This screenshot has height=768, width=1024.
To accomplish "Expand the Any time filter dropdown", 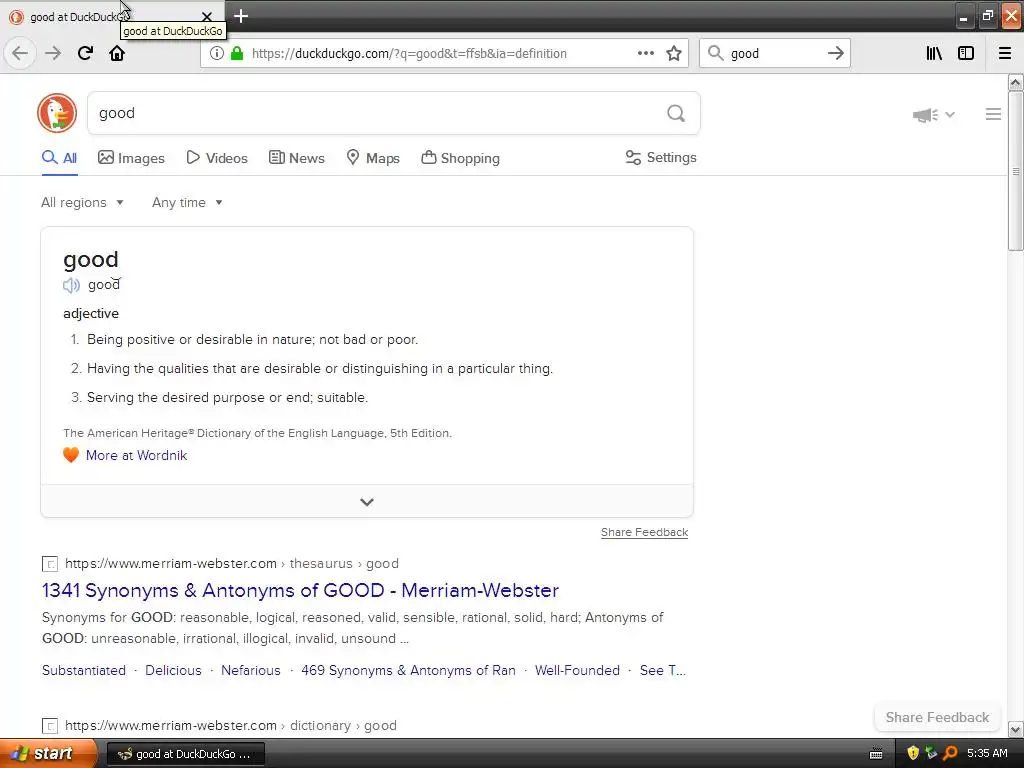I will tap(187, 202).
